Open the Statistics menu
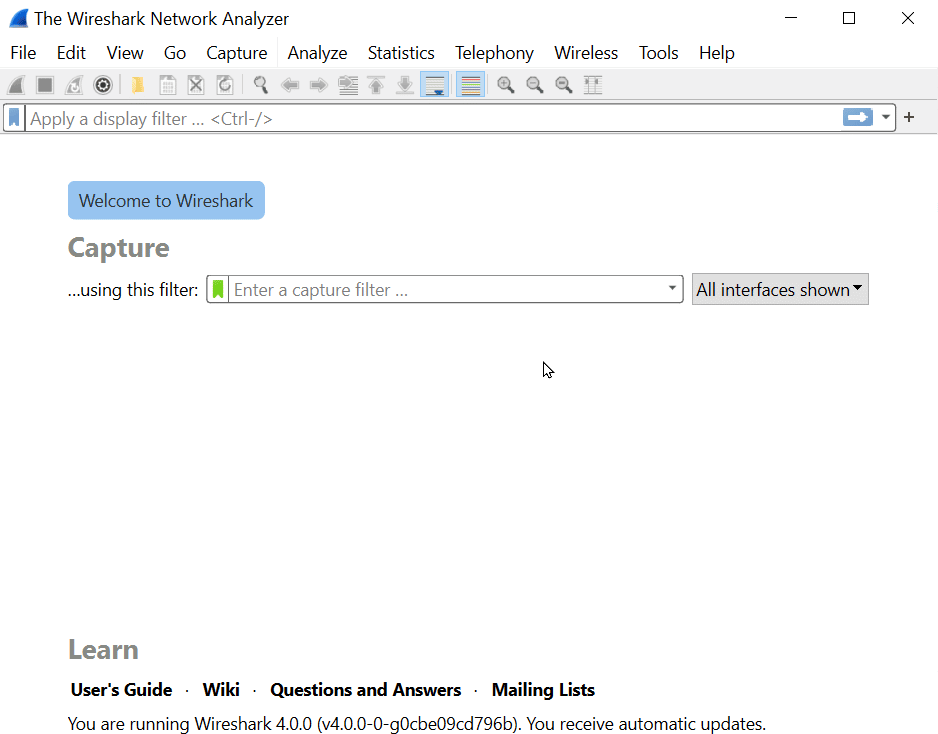The height and width of the screenshot is (734, 938). pyautogui.click(x=401, y=53)
